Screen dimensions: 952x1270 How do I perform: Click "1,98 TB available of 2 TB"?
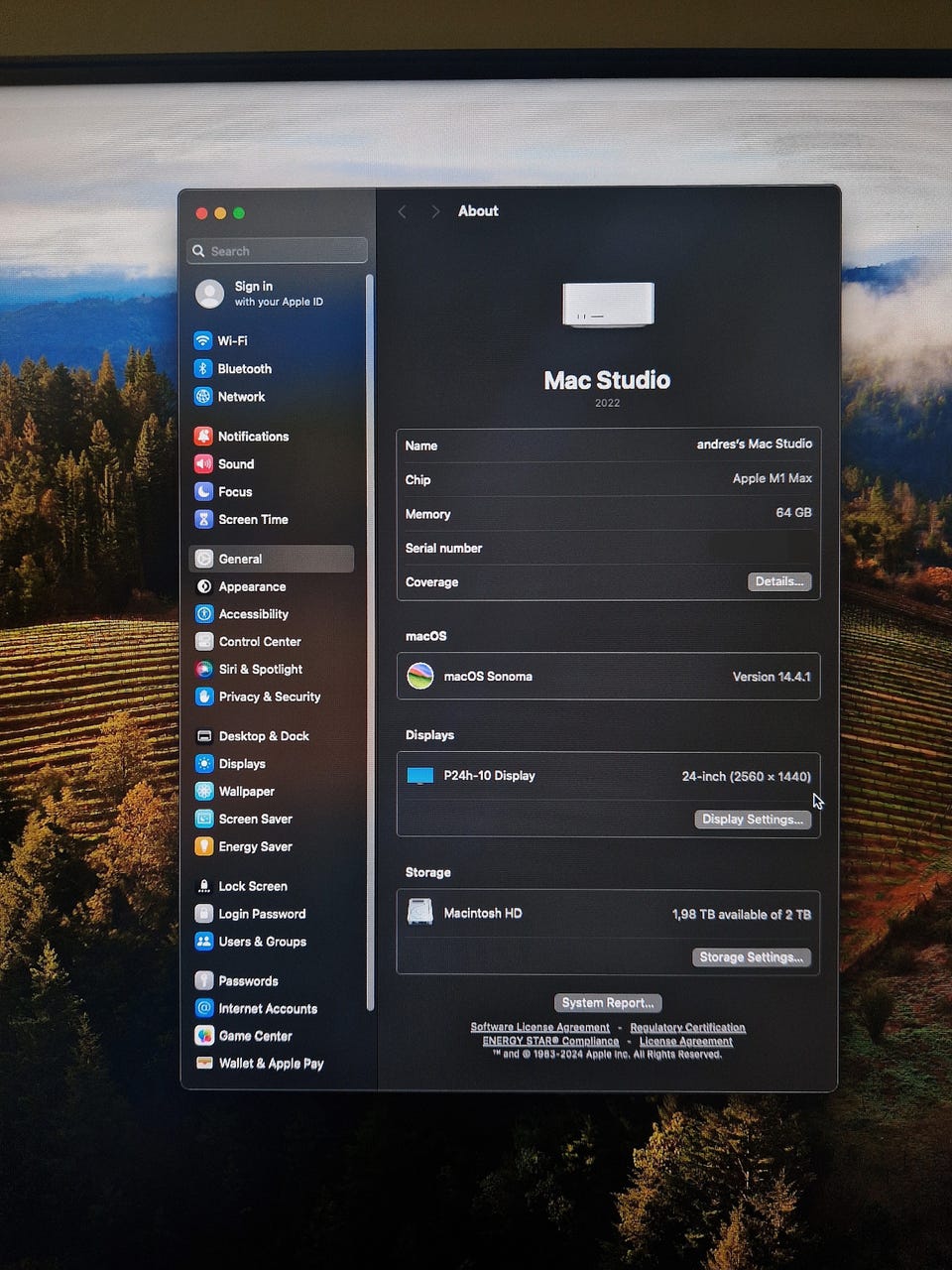coord(742,914)
